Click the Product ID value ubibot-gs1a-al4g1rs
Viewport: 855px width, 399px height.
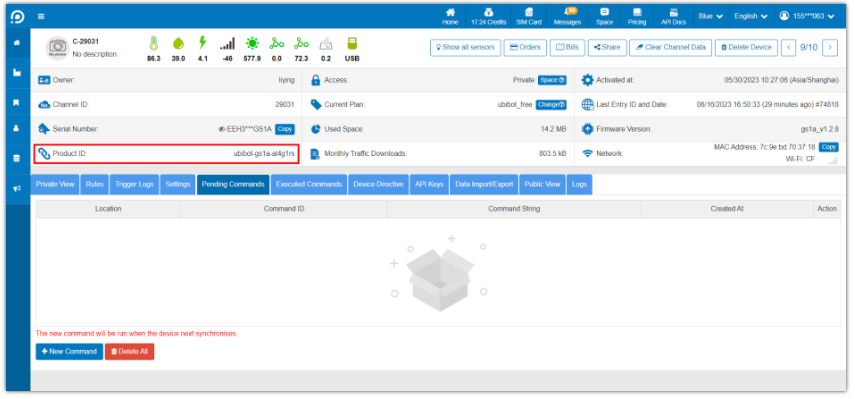[264, 154]
